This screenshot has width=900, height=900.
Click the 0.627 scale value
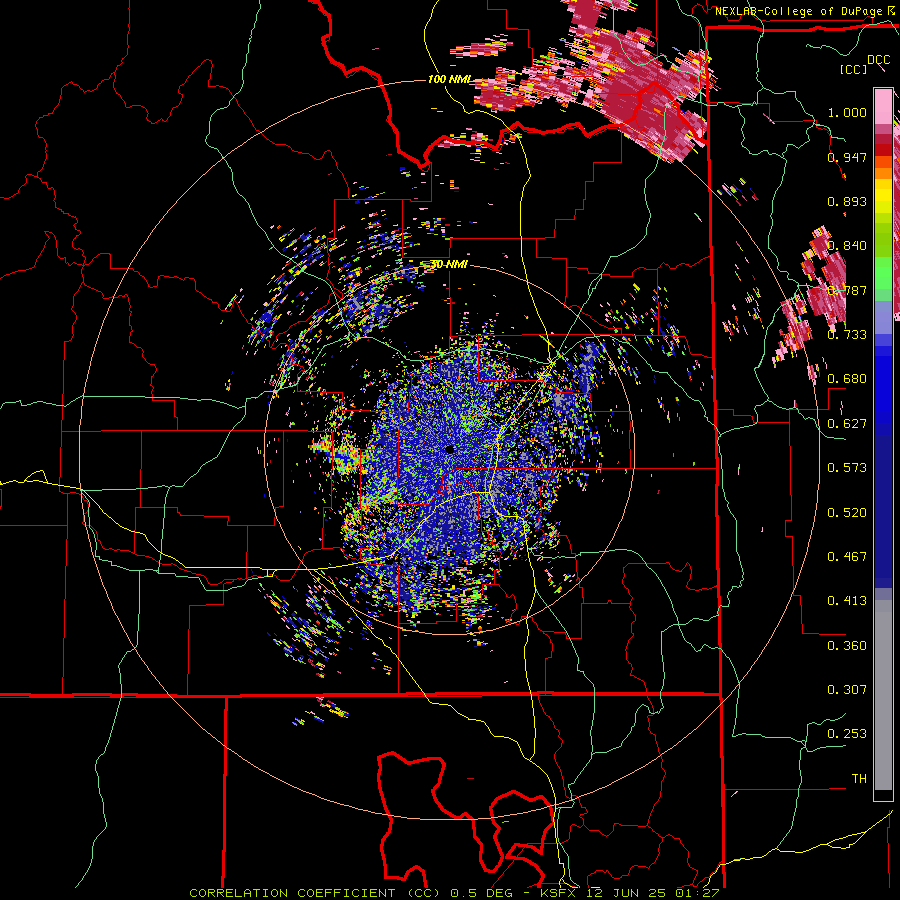coord(847,424)
